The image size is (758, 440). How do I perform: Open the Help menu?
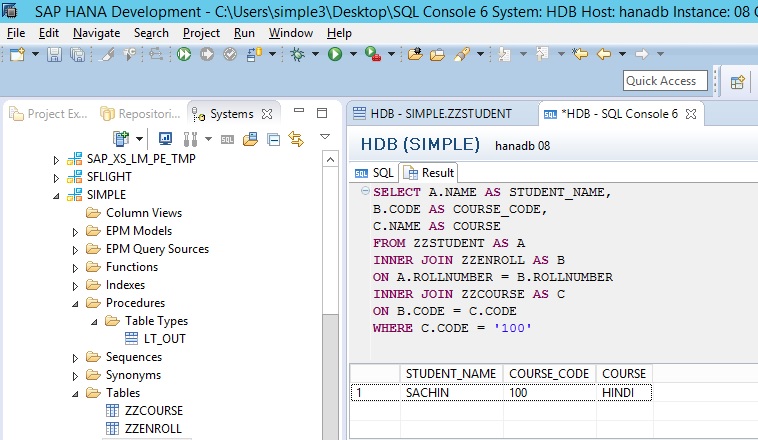339,33
